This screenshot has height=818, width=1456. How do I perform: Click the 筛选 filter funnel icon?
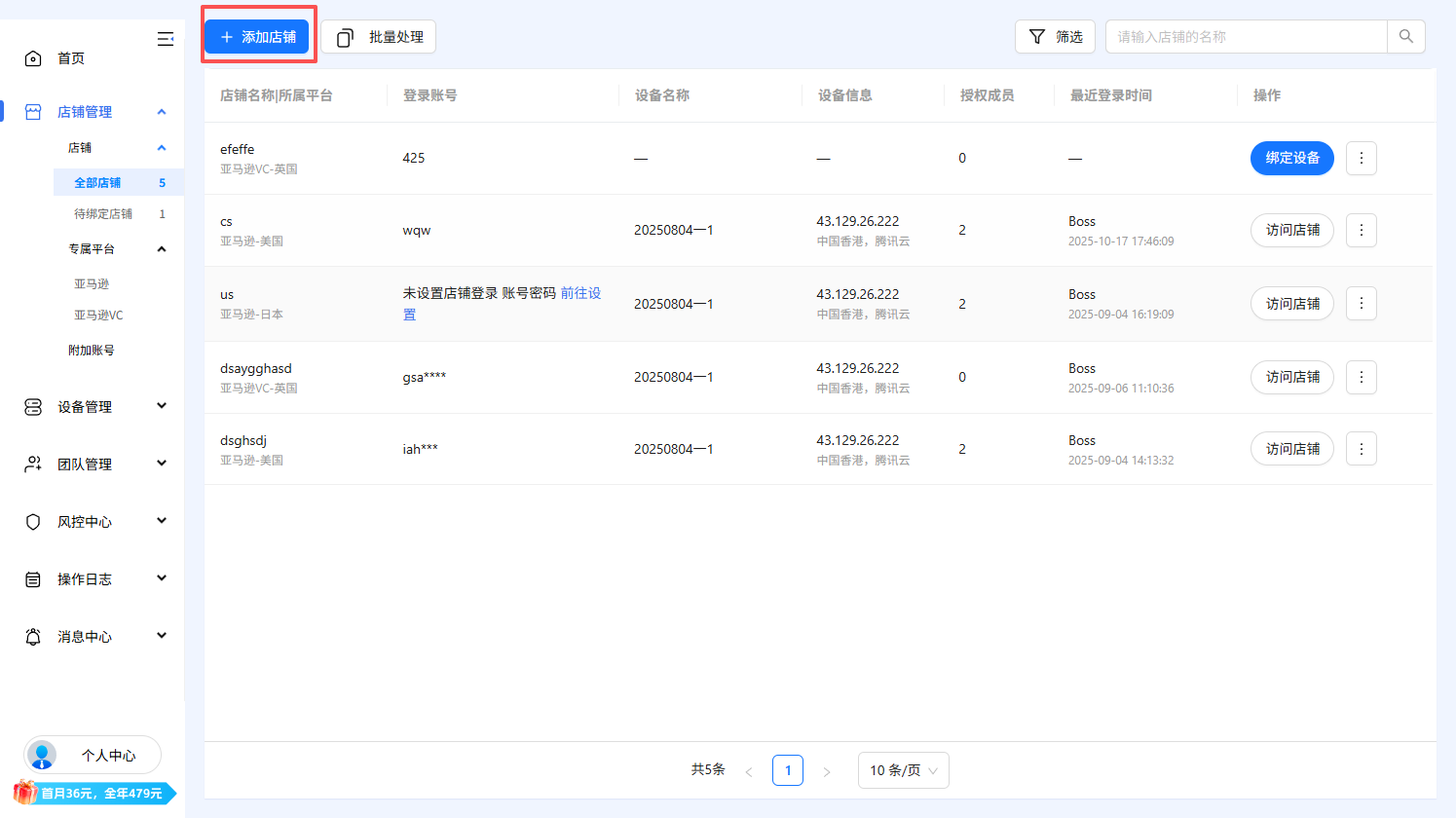click(x=1035, y=36)
